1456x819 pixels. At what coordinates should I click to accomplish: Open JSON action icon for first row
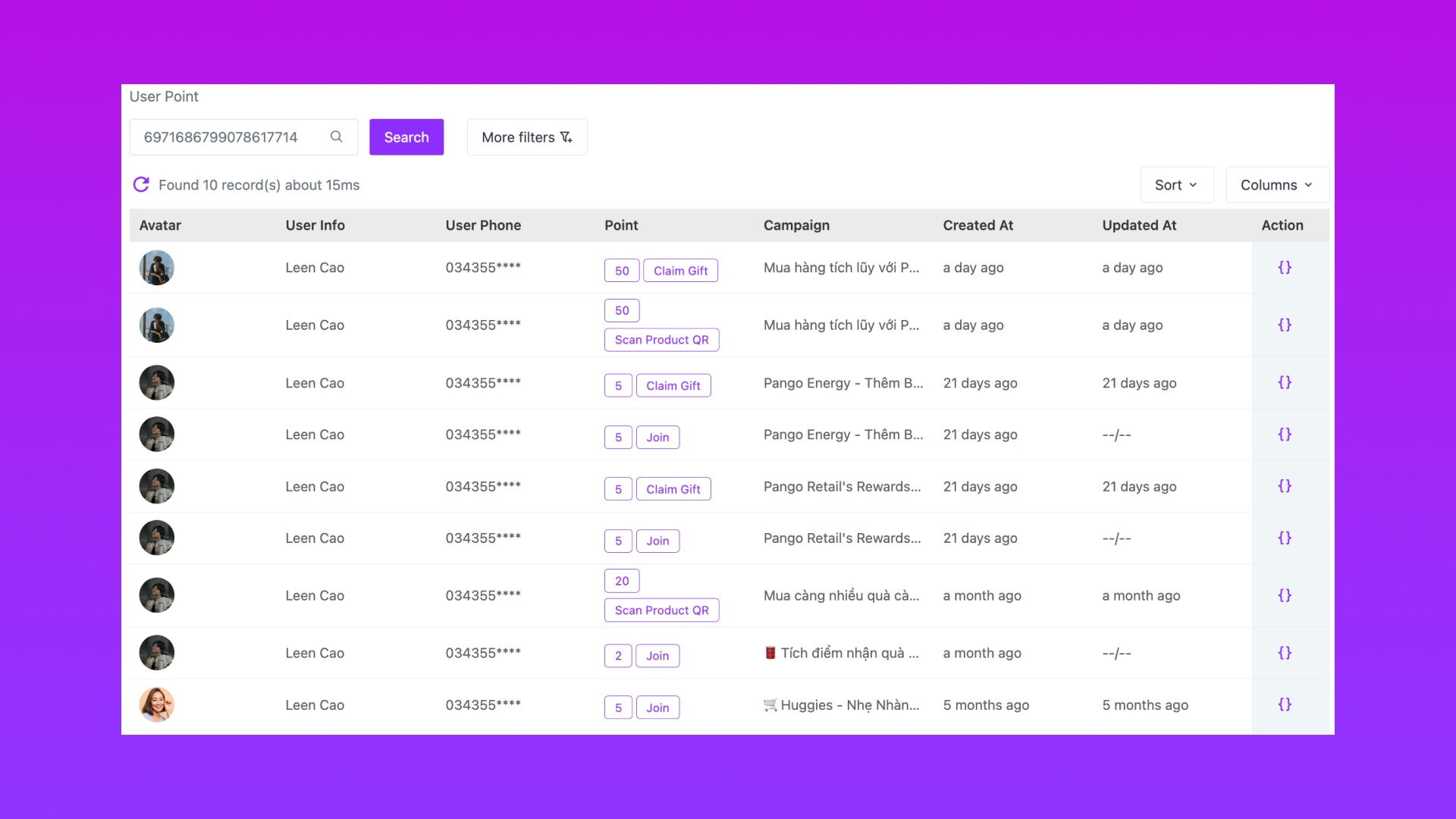(1284, 267)
